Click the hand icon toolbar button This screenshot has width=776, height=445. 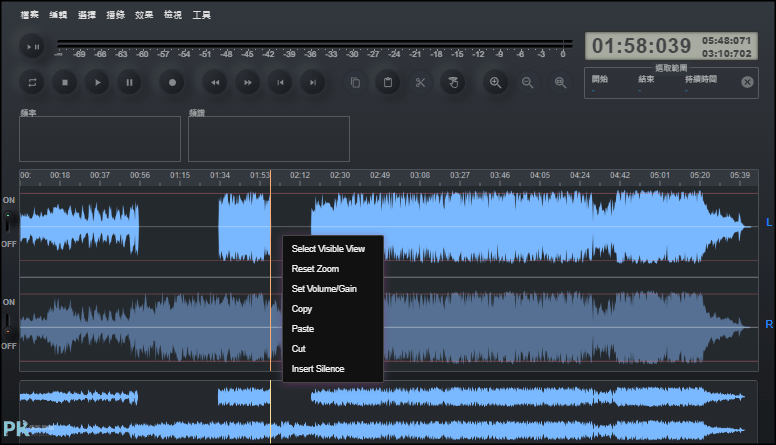click(x=453, y=83)
